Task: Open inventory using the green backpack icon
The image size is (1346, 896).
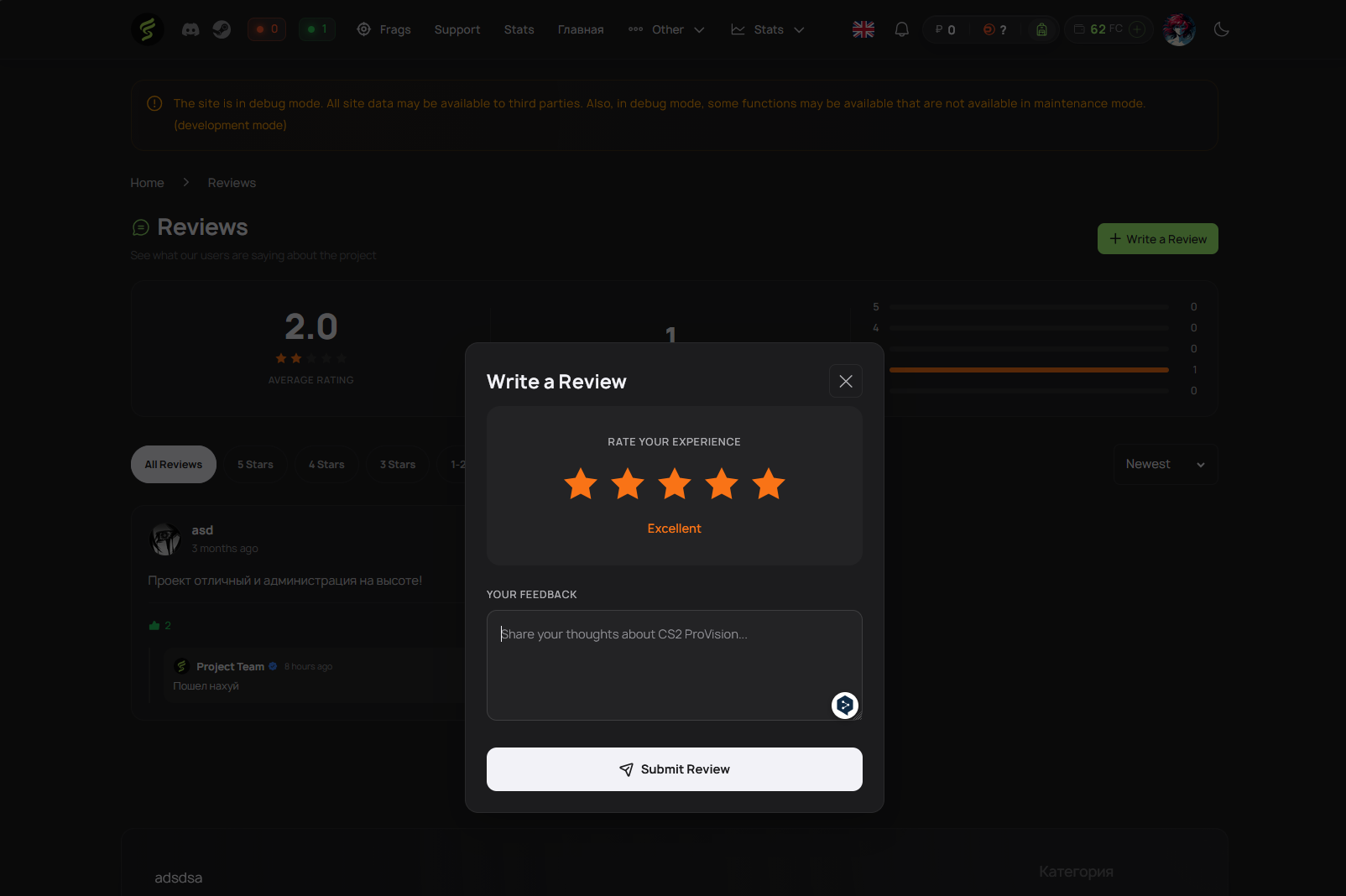Action: (1041, 29)
